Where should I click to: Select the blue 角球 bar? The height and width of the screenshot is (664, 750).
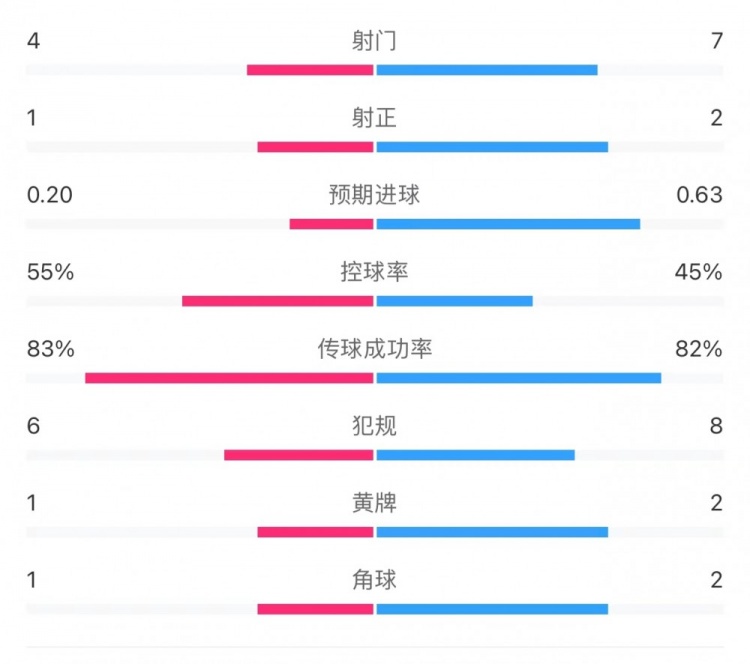coord(492,608)
